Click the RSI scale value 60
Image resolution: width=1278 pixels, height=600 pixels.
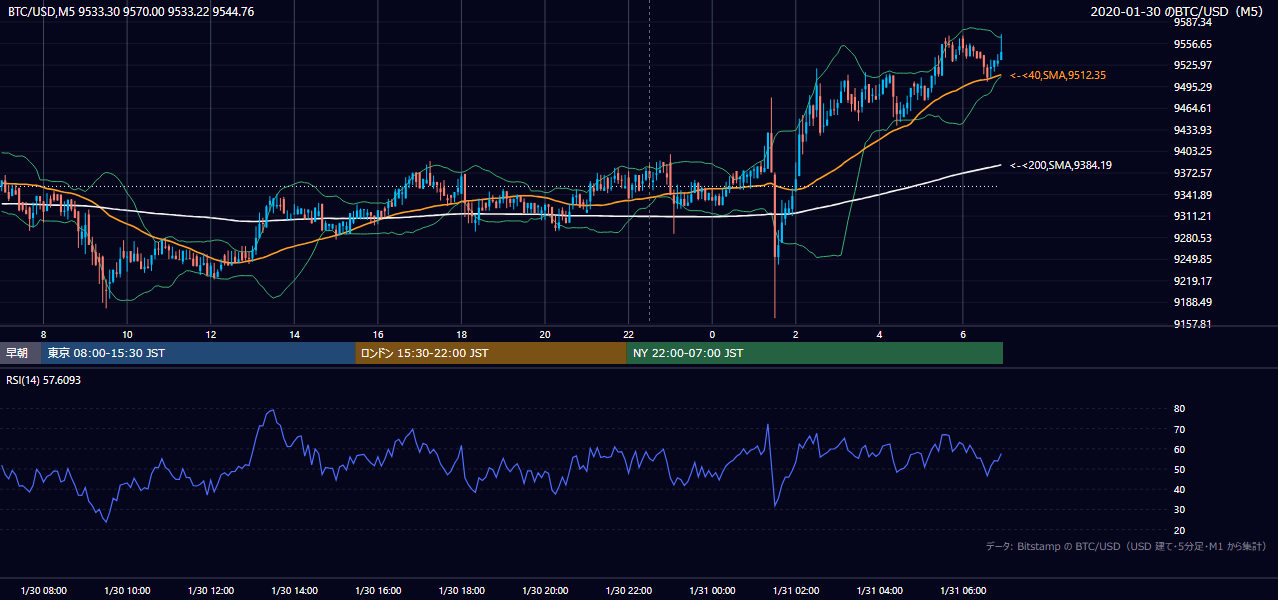[x=1179, y=450]
